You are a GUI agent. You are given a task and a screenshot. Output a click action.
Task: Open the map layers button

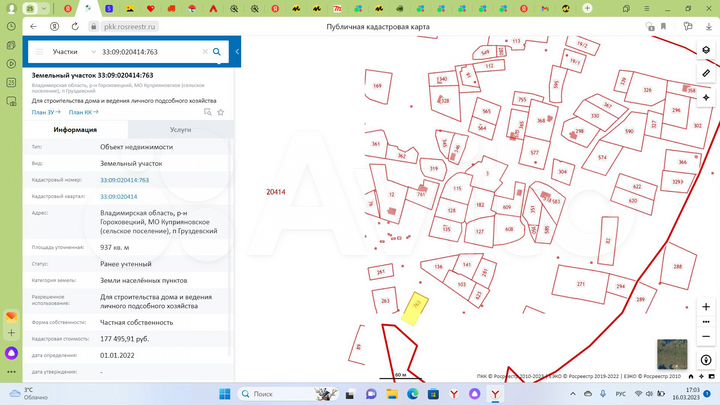(x=706, y=50)
